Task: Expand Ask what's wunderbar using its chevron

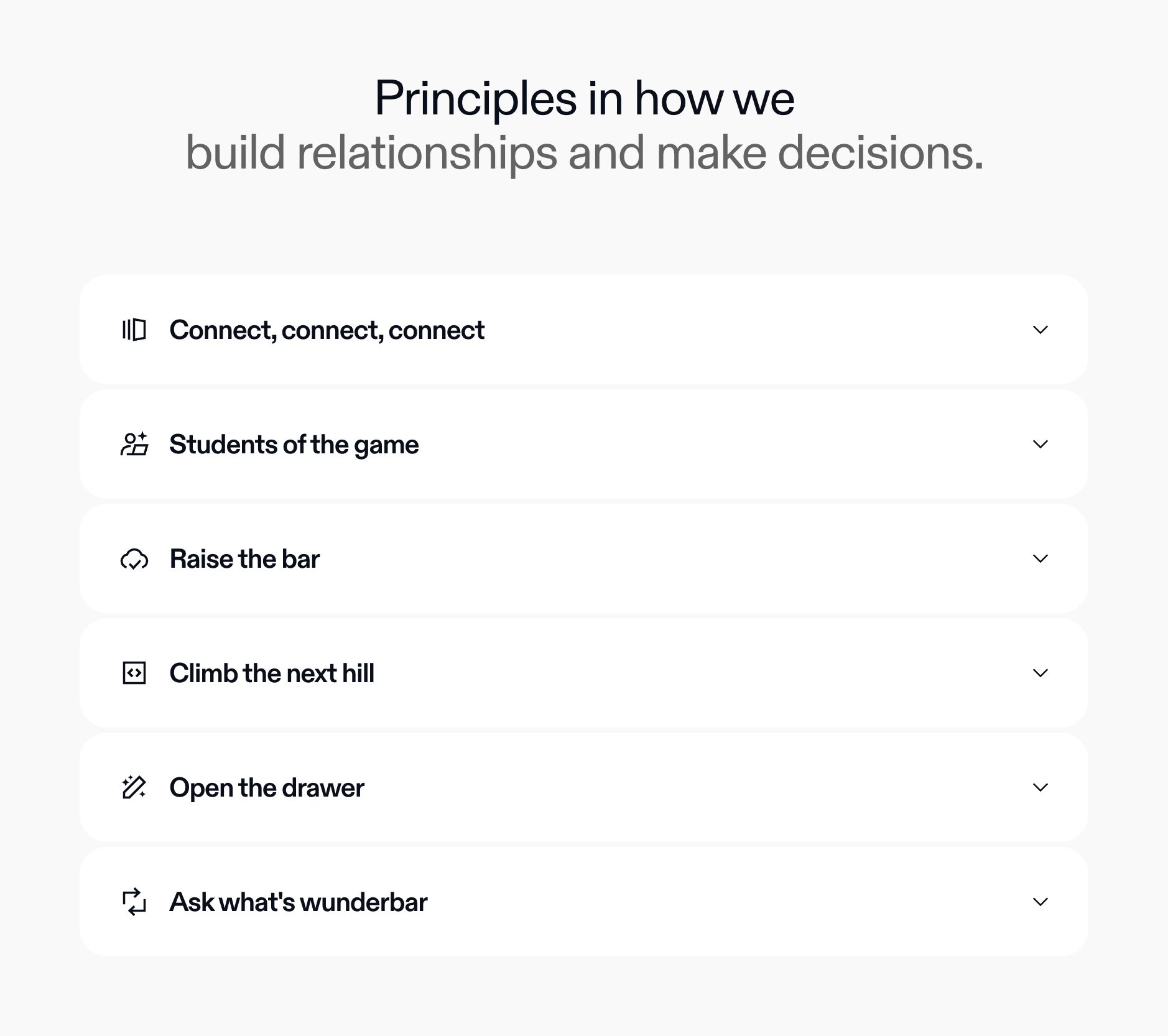Action: click(x=1040, y=902)
